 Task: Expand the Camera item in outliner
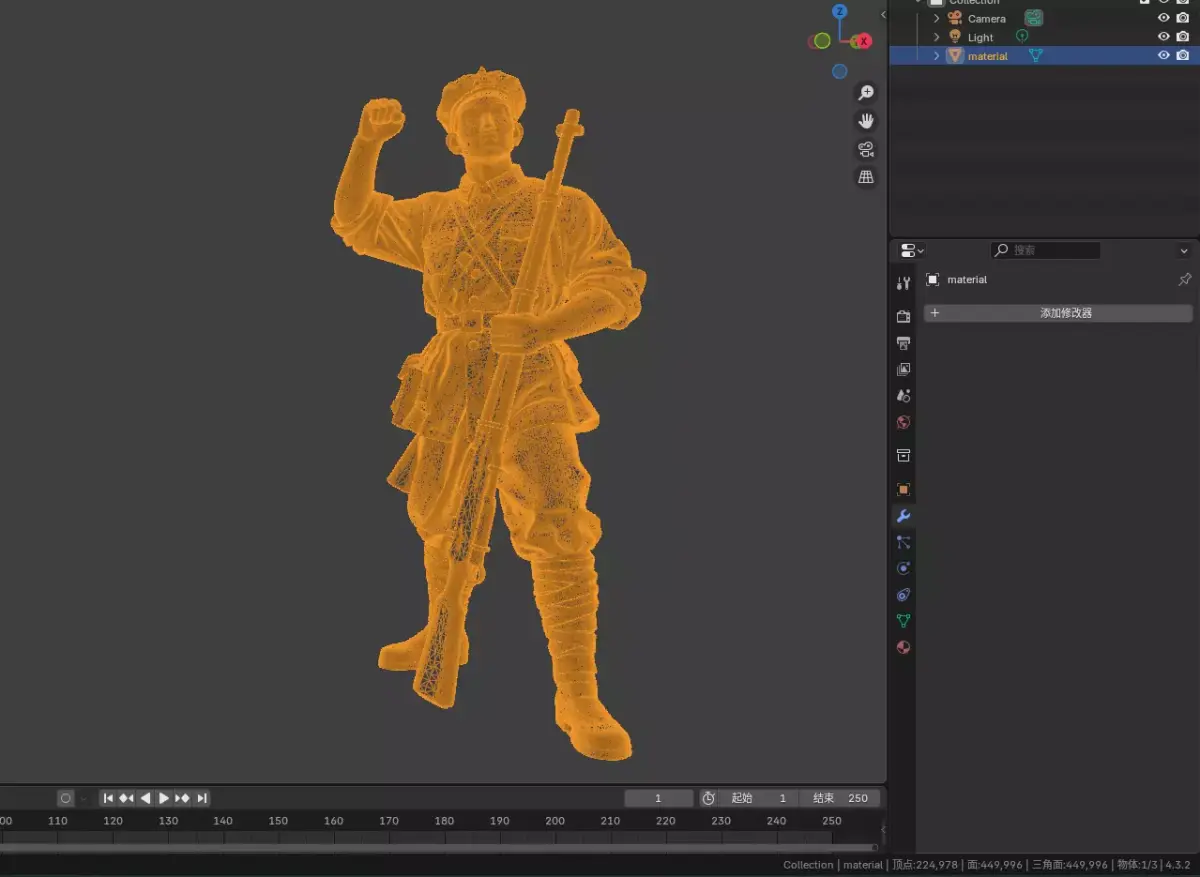tap(937, 18)
